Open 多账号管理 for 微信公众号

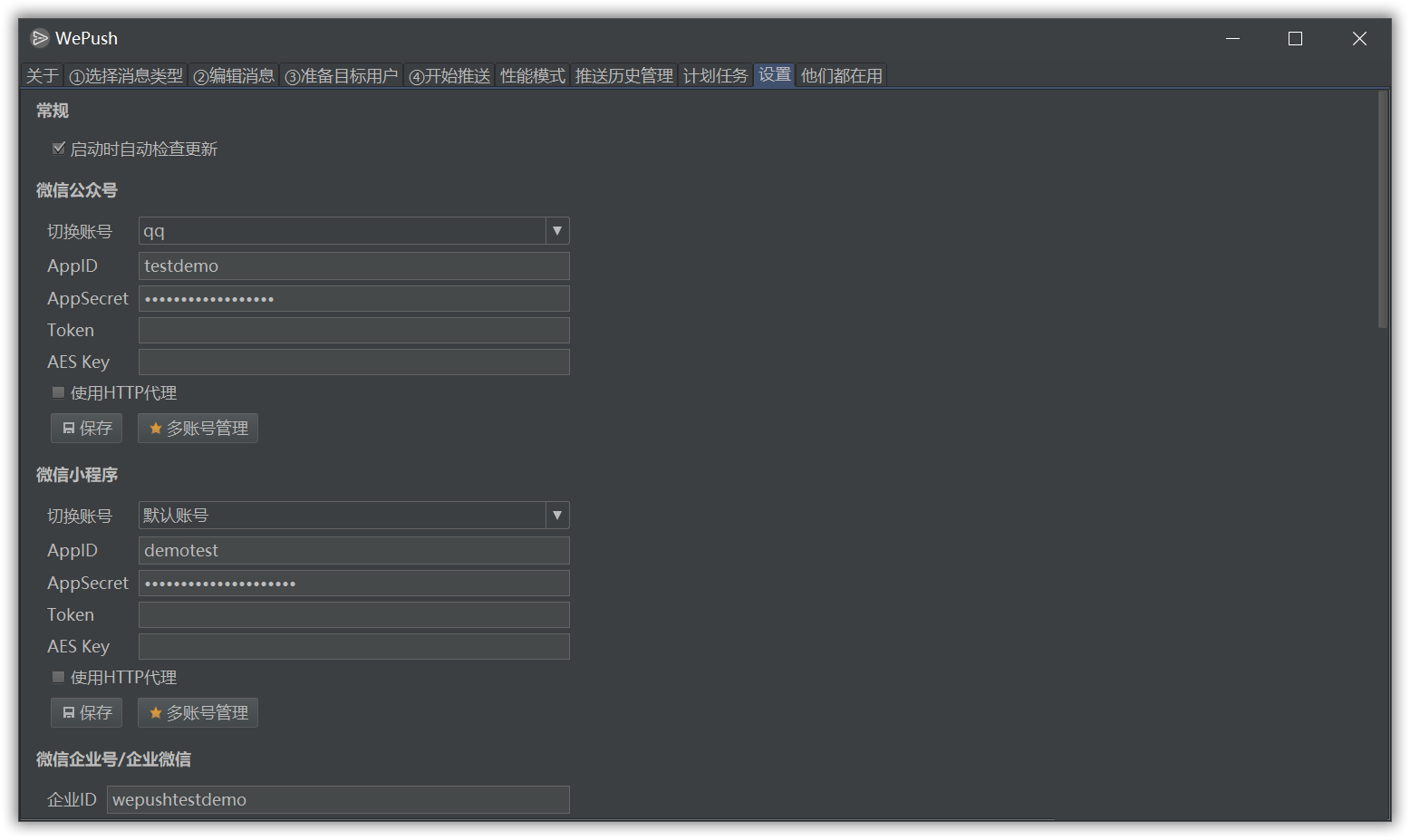pyautogui.click(x=198, y=429)
